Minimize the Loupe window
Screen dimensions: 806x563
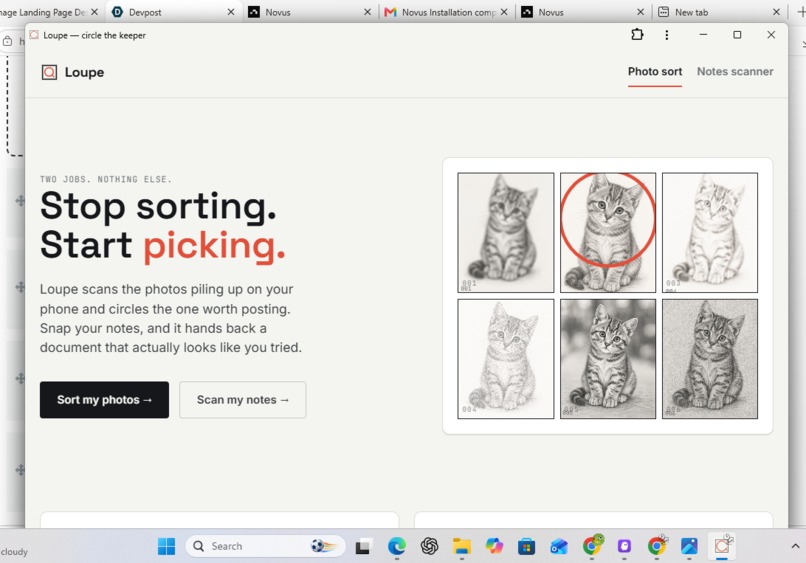(703, 34)
